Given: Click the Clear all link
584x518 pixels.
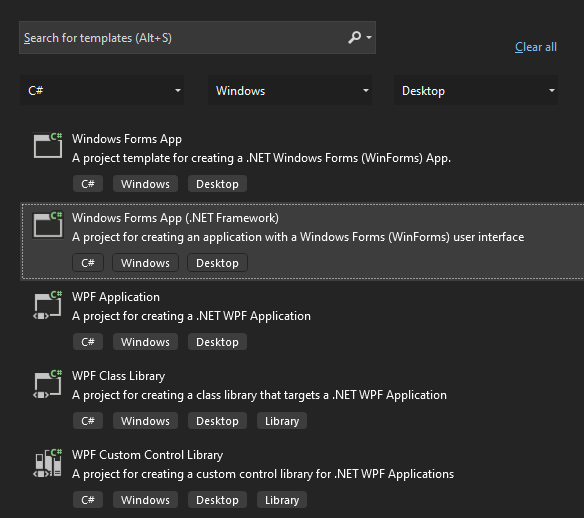Looking at the screenshot, I should (x=536, y=47).
